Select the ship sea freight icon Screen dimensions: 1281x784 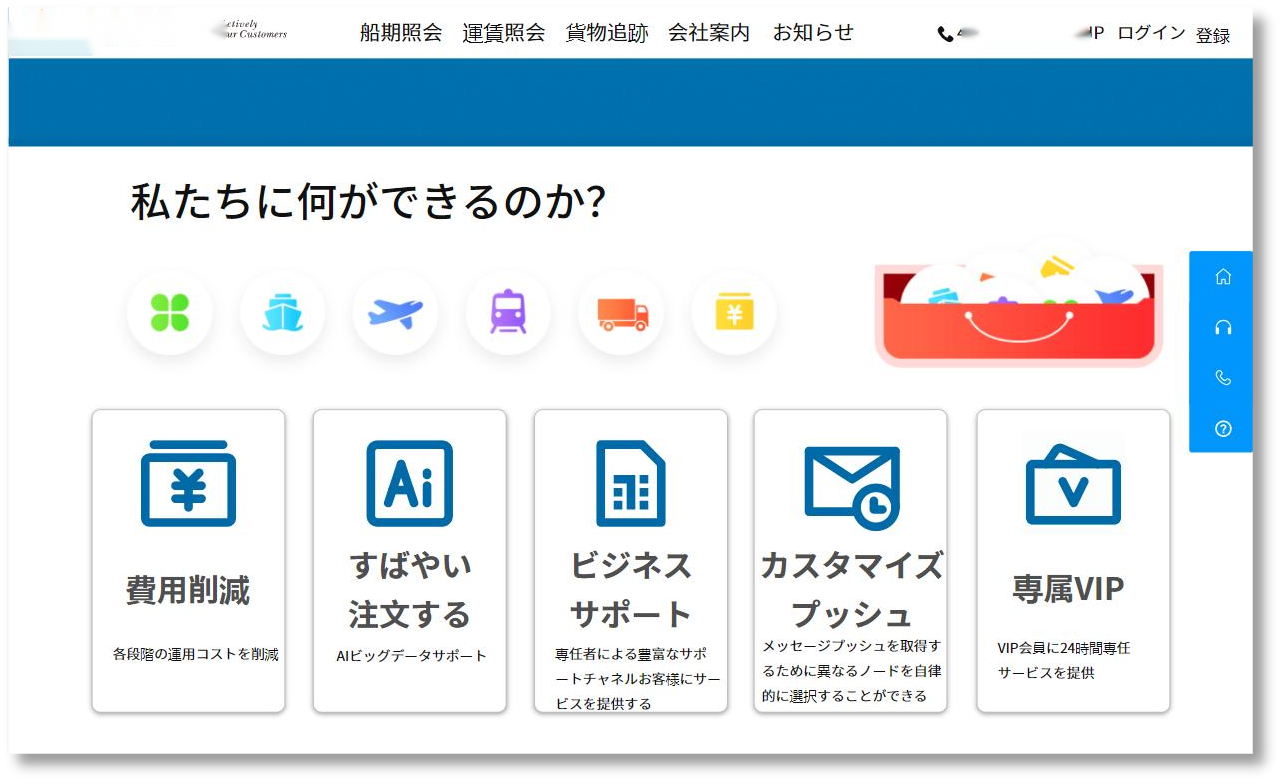coord(282,313)
